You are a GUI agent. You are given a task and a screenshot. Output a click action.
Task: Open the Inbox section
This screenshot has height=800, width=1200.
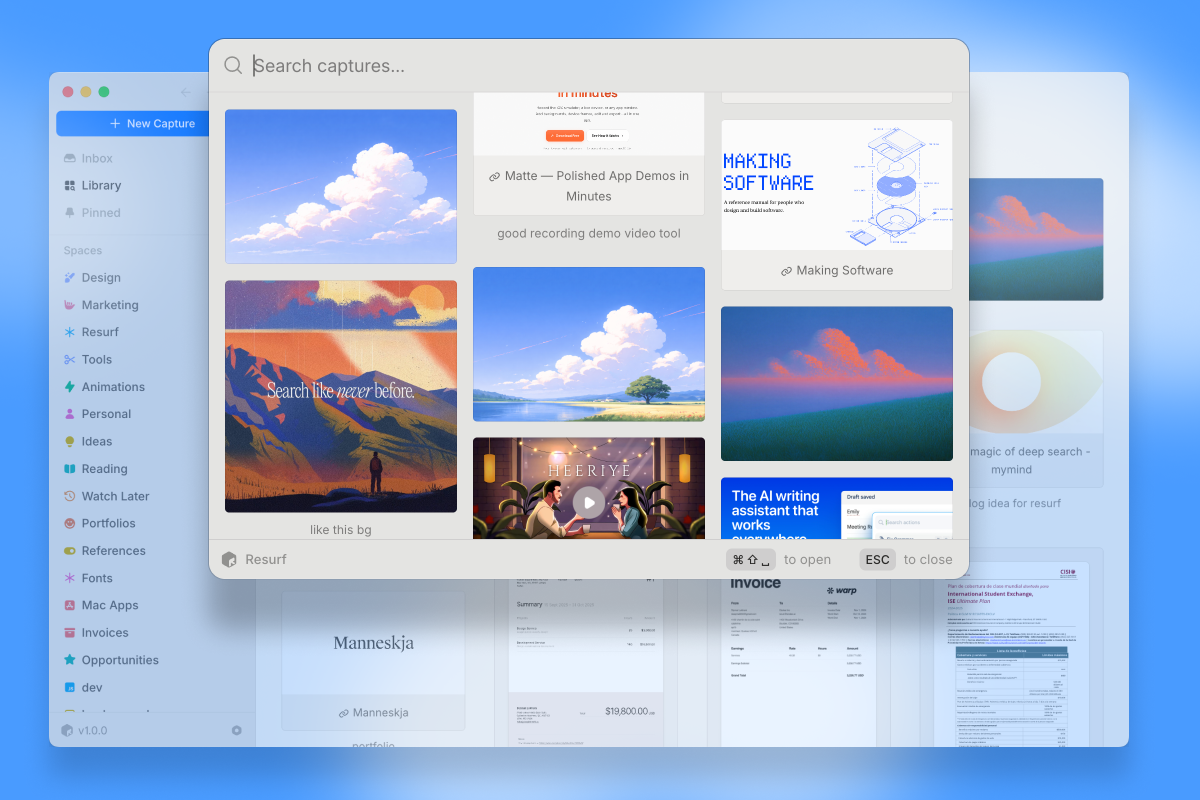97,158
